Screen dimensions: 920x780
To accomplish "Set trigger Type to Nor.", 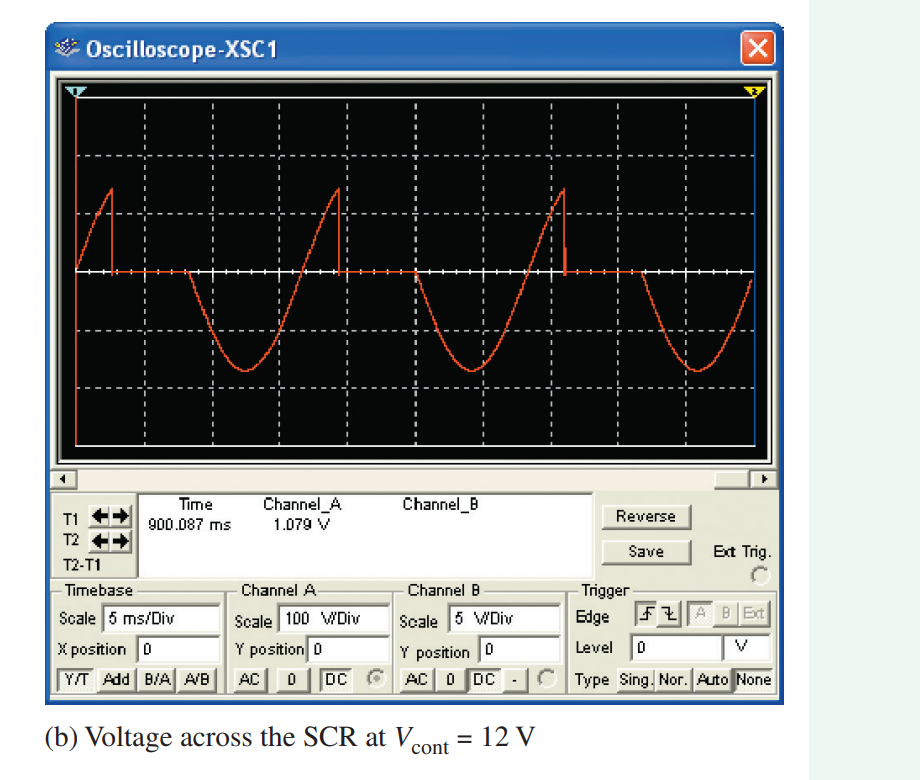I will [673, 680].
